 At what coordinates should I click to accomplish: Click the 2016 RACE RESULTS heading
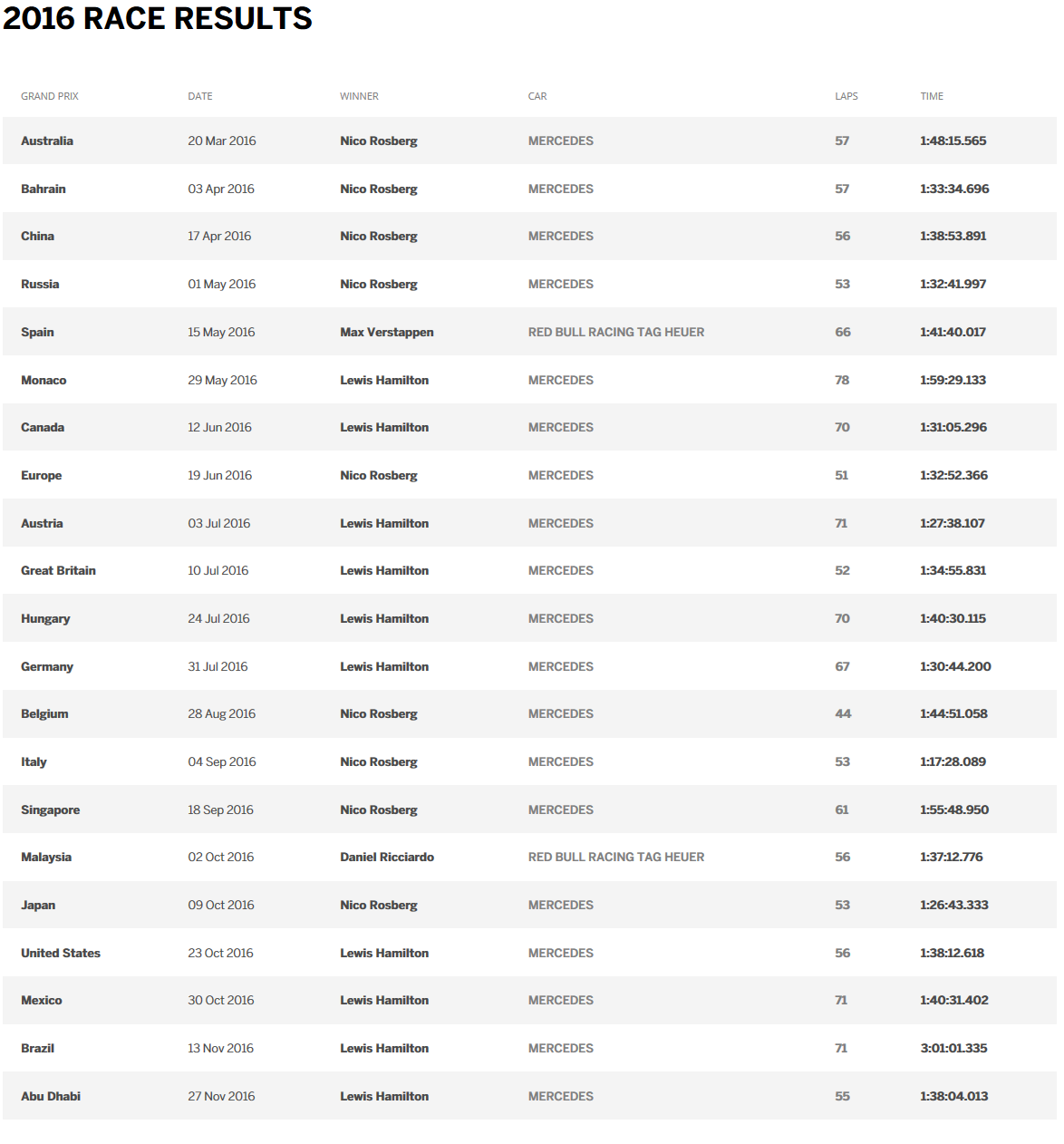pyautogui.click(x=158, y=18)
